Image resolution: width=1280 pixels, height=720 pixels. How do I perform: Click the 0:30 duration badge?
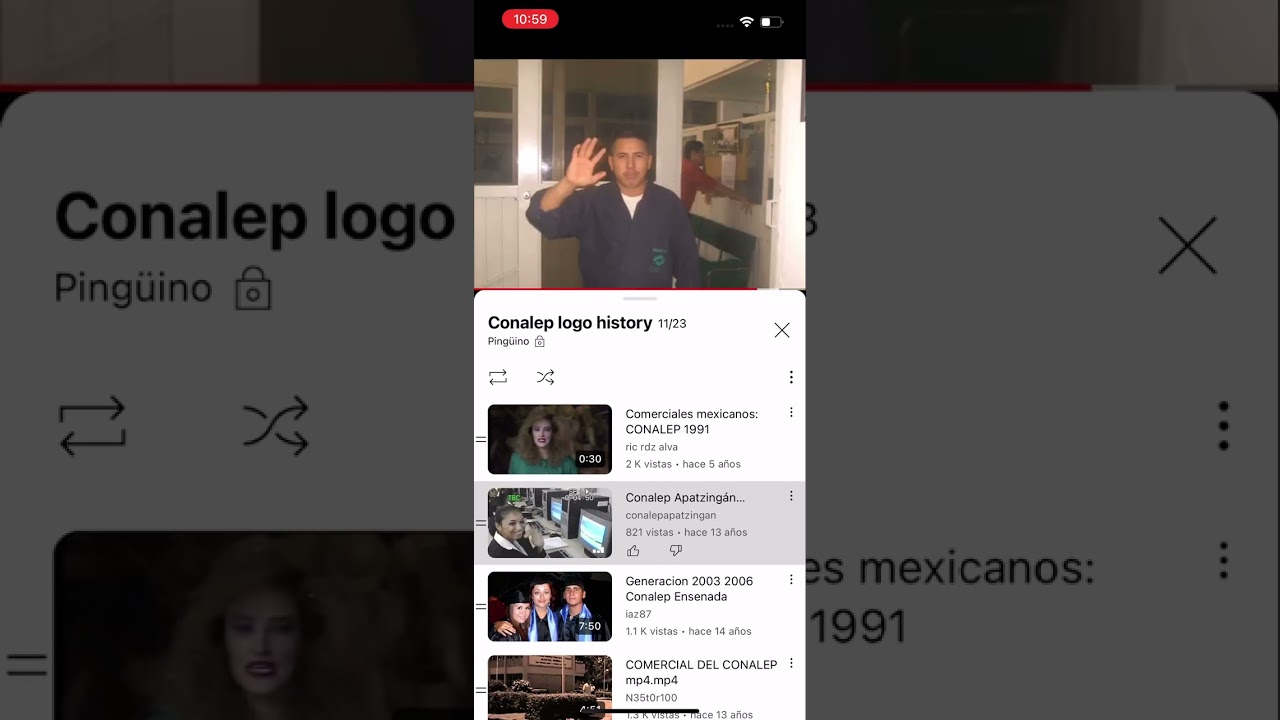[590, 459]
